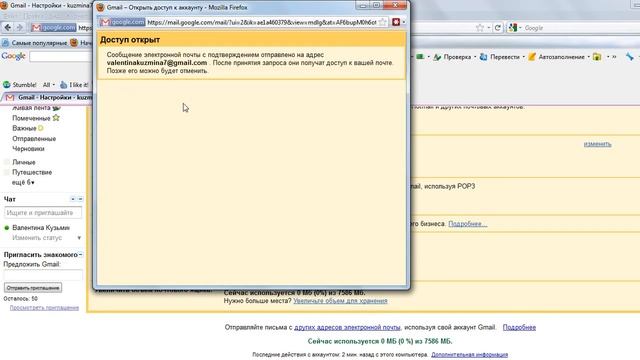Collapse the "Пригласить знакомого" section

80,255
